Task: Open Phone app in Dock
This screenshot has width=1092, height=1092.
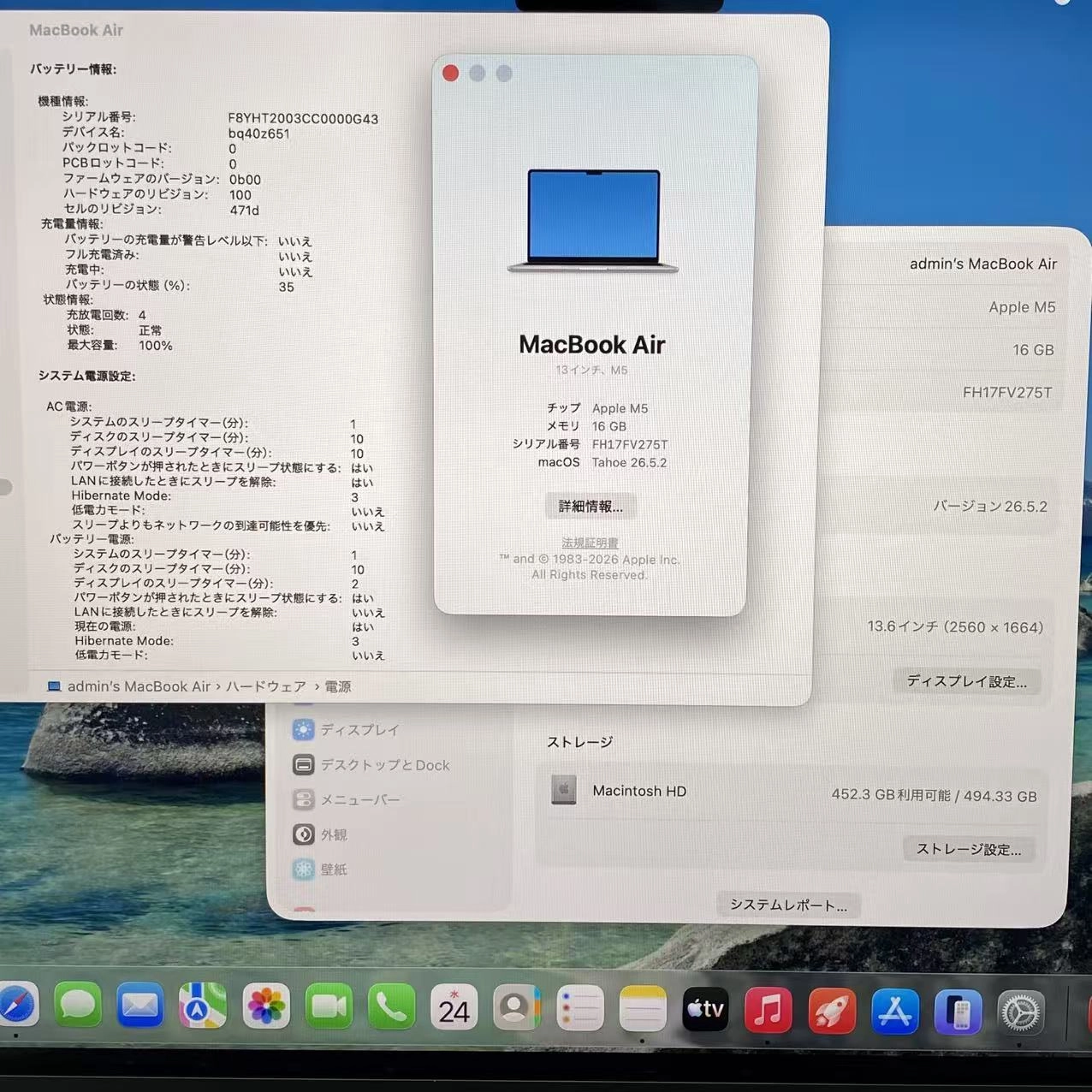Action: 391,1006
